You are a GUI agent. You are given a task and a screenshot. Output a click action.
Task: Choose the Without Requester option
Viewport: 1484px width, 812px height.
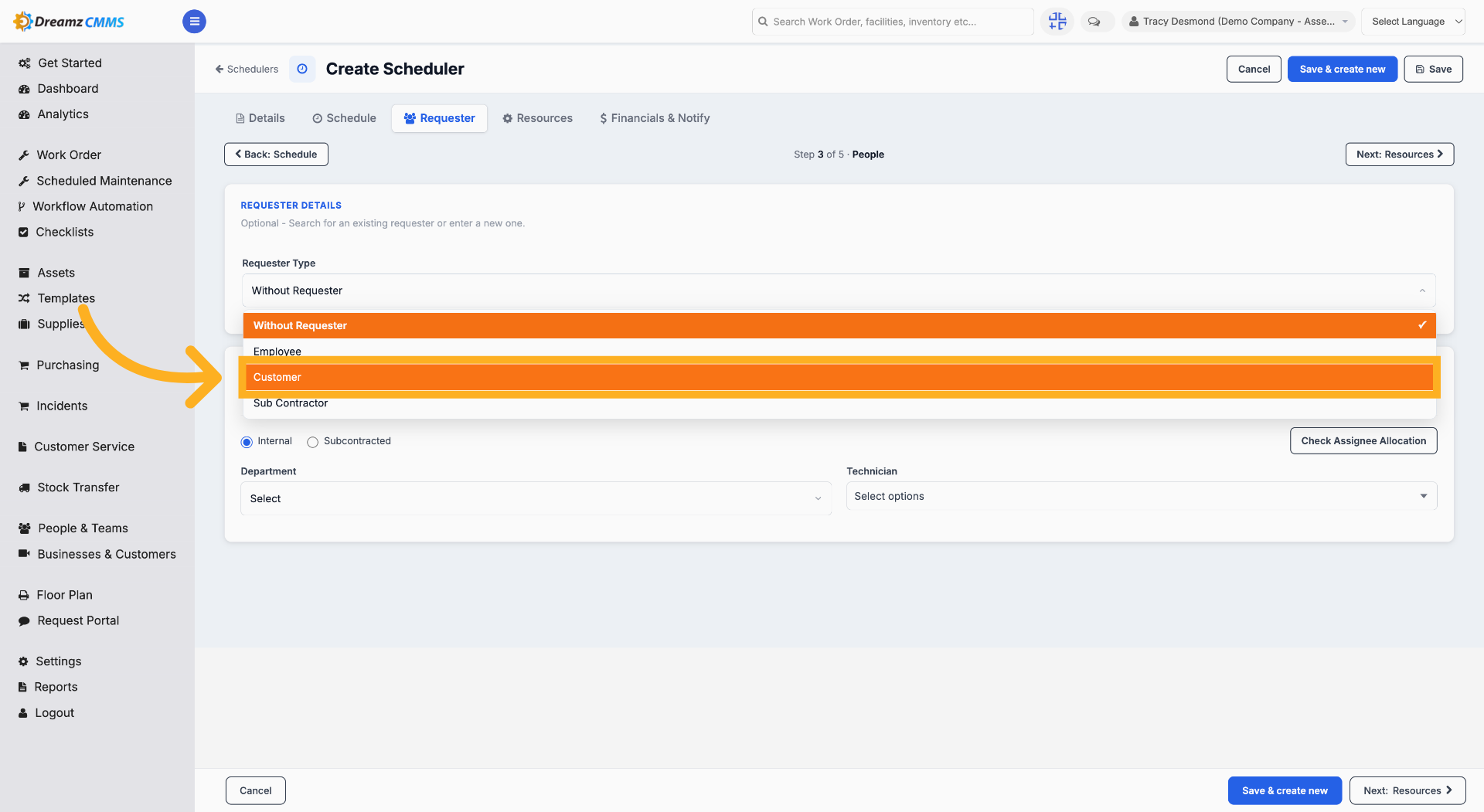[839, 325]
